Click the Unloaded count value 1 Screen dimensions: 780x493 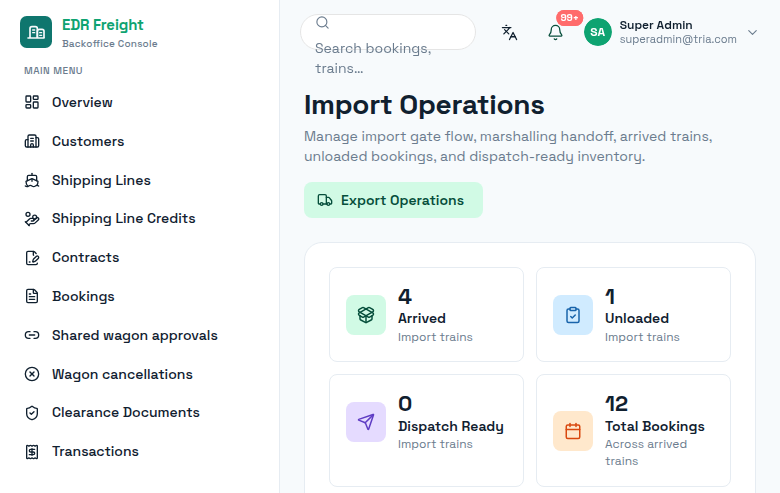click(610, 296)
